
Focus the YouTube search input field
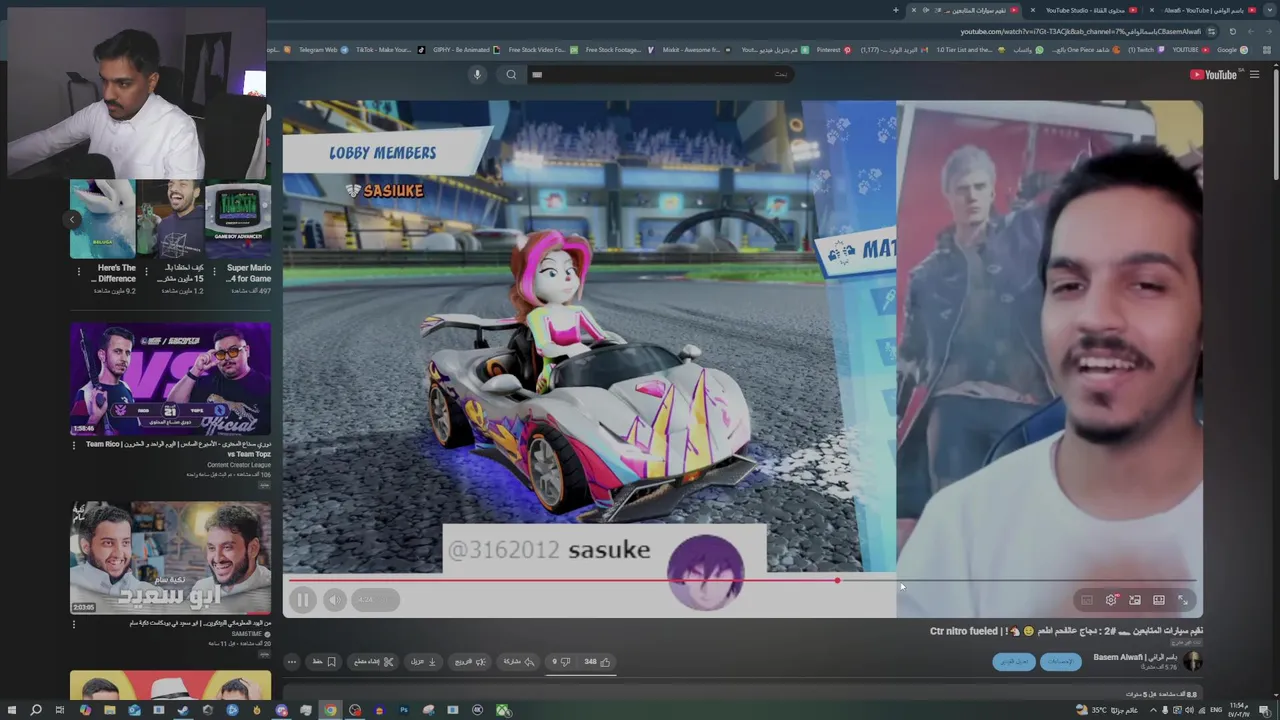pos(662,74)
